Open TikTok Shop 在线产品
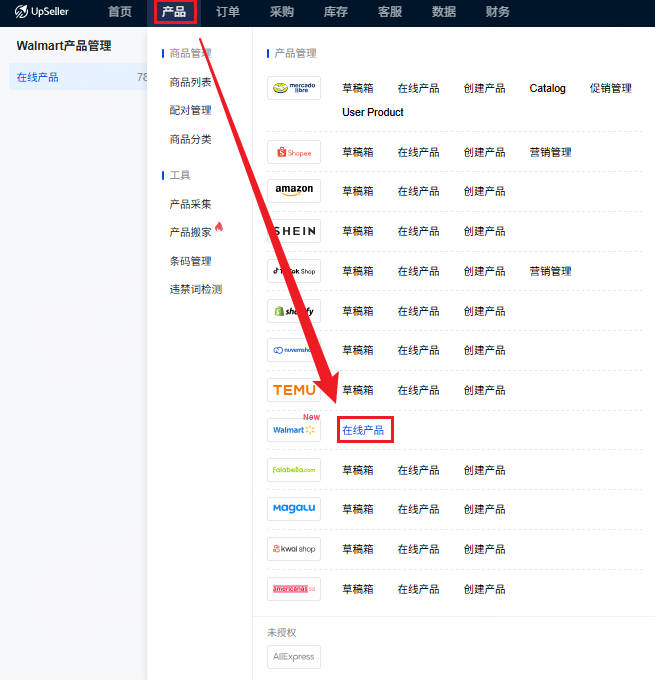The height and width of the screenshot is (680, 655). click(419, 271)
